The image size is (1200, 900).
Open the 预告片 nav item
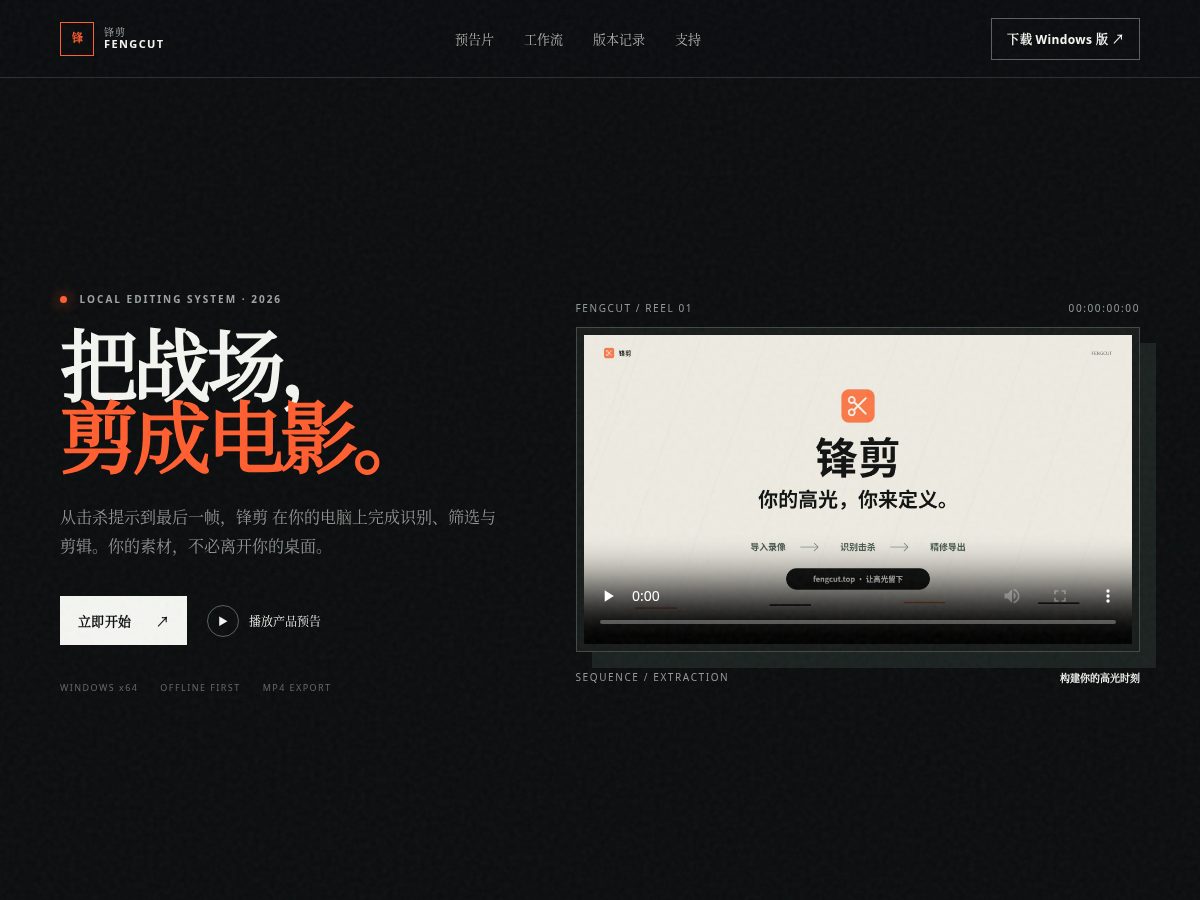(474, 40)
